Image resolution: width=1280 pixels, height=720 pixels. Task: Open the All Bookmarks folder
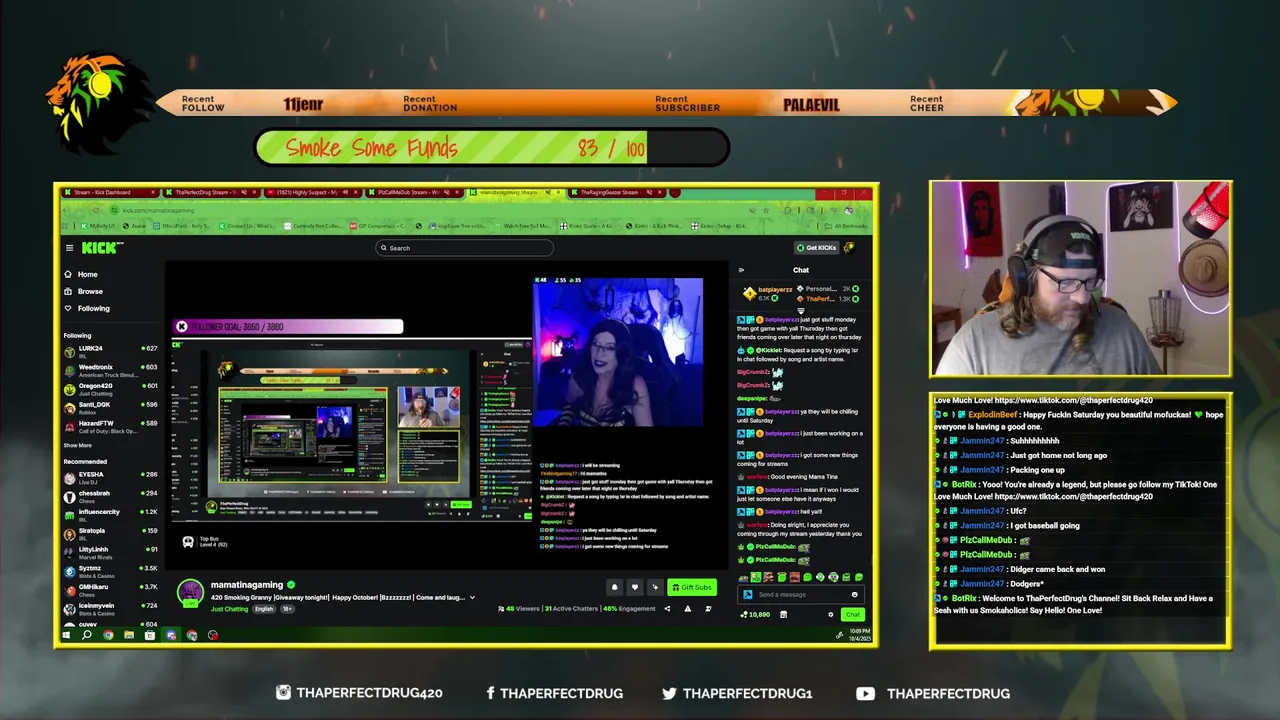point(845,226)
